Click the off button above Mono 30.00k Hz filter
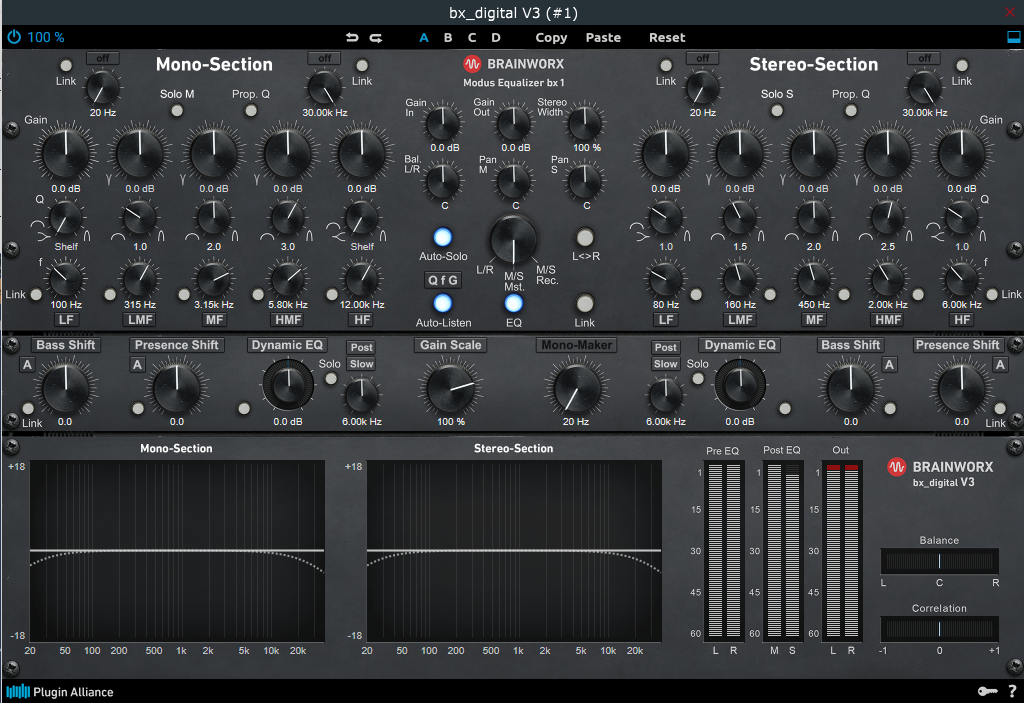 coord(325,58)
